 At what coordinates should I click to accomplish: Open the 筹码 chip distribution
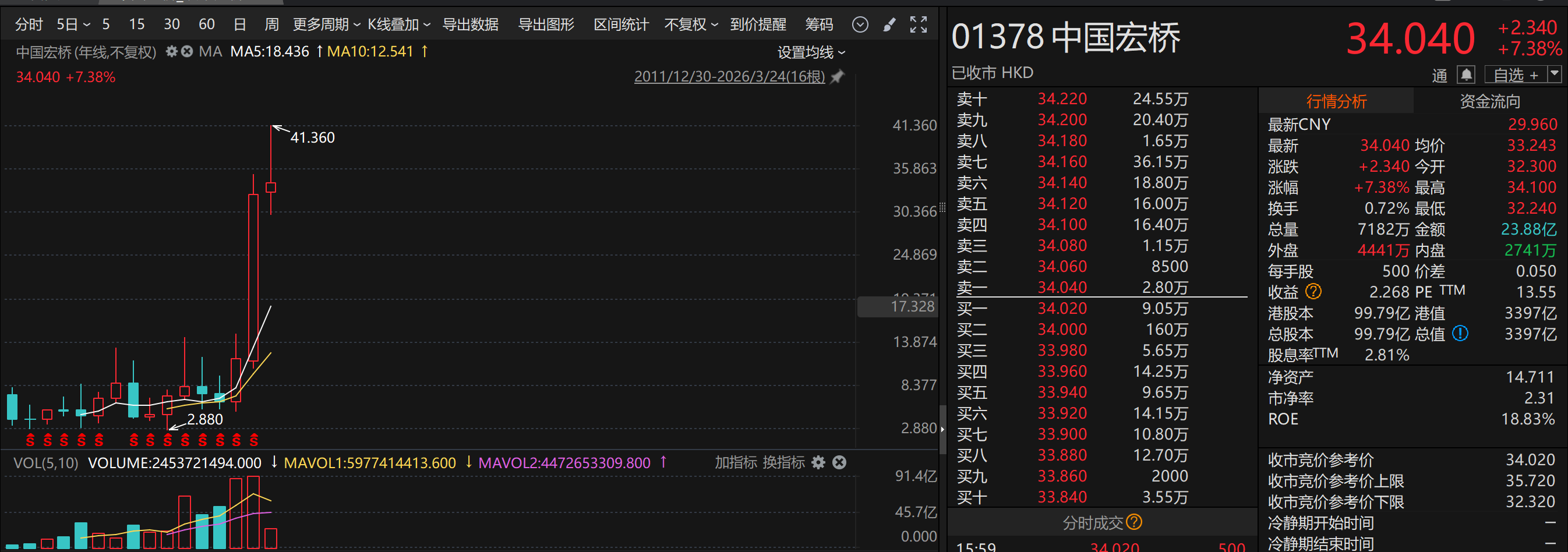(x=819, y=24)
